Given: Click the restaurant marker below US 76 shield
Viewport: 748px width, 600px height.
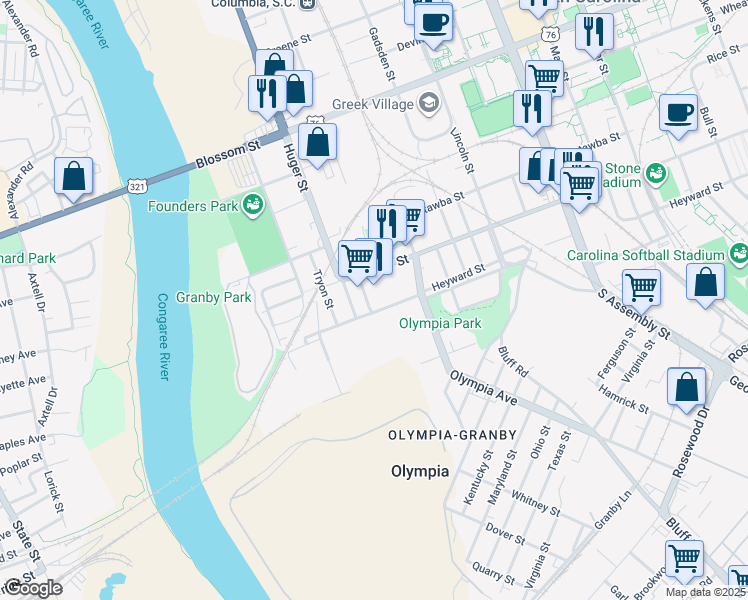Looking at the screenshot, I should coord(532,112).
